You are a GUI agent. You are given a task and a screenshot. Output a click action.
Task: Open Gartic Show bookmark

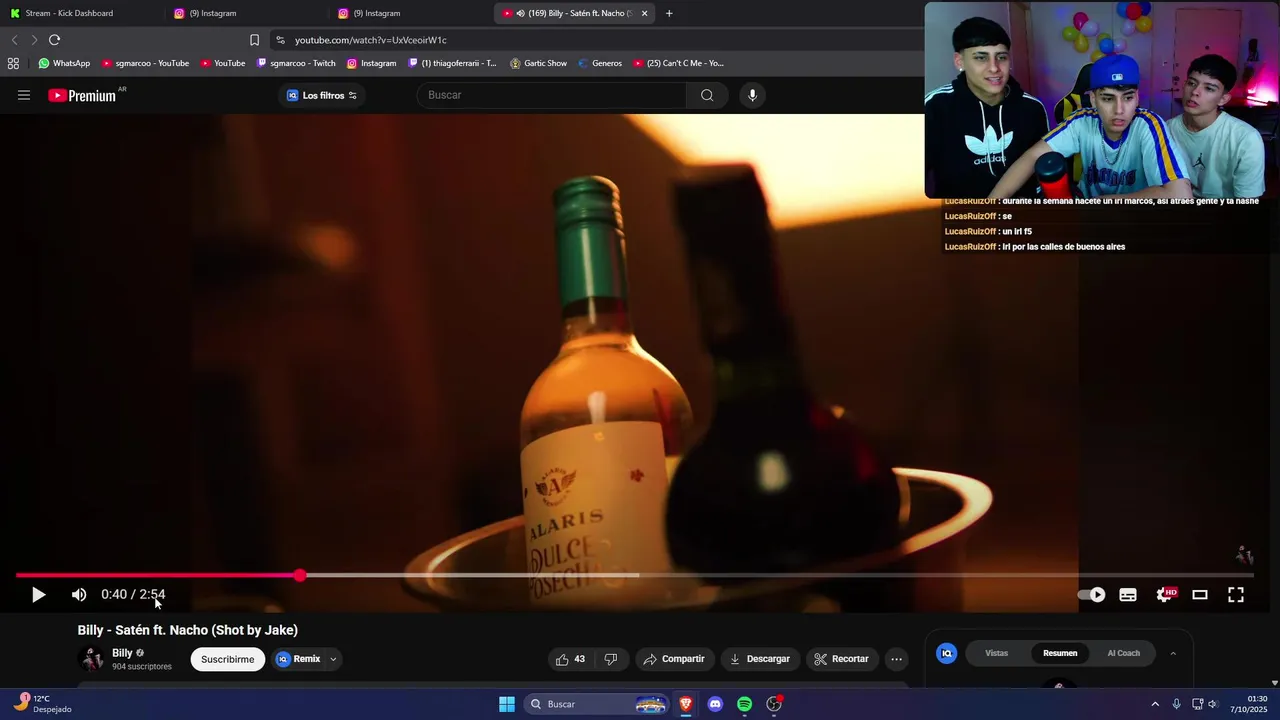point(538,63)
